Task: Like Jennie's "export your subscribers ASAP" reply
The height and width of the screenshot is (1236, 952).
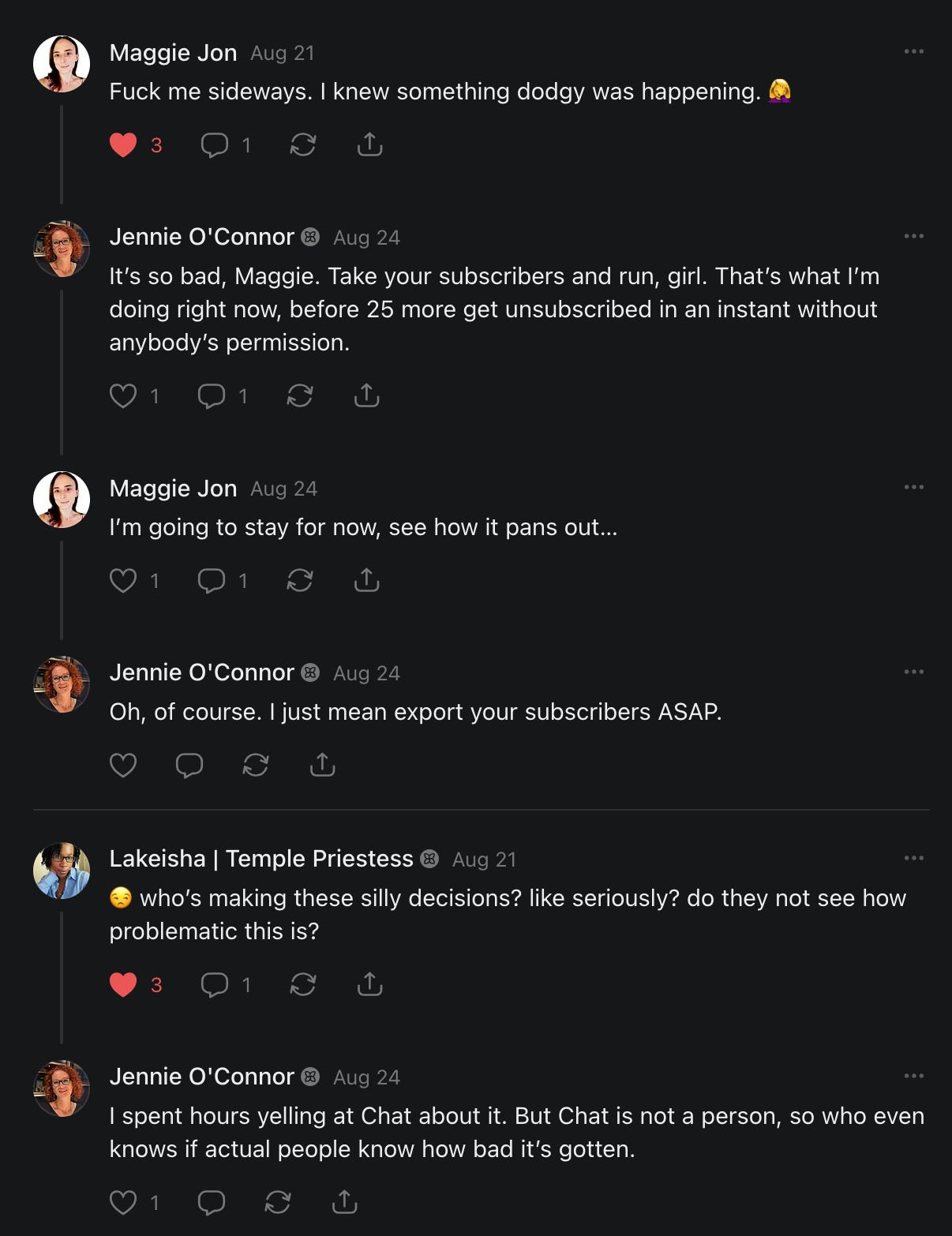Action: click(123, 765)
